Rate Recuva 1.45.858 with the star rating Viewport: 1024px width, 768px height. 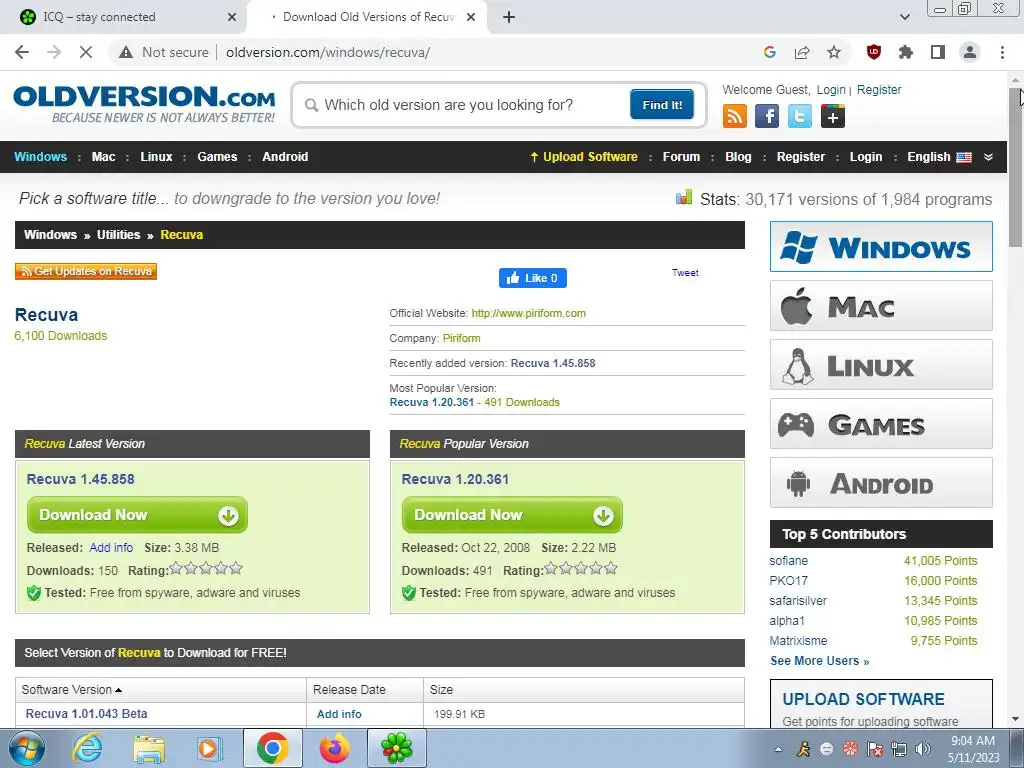click(206, 569)
